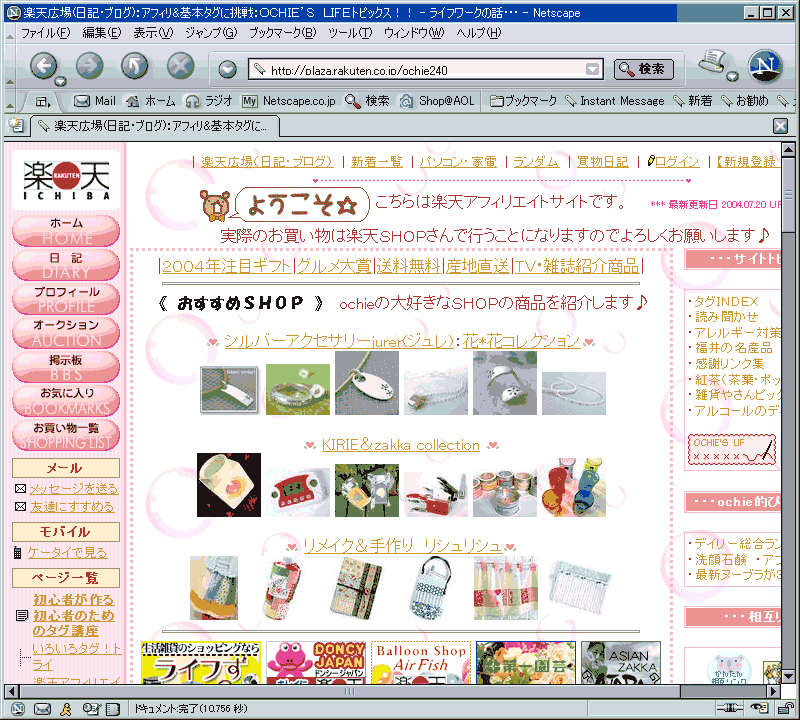
Task: Click the DONCY JAPAN banner
Action: pos(316,662)
